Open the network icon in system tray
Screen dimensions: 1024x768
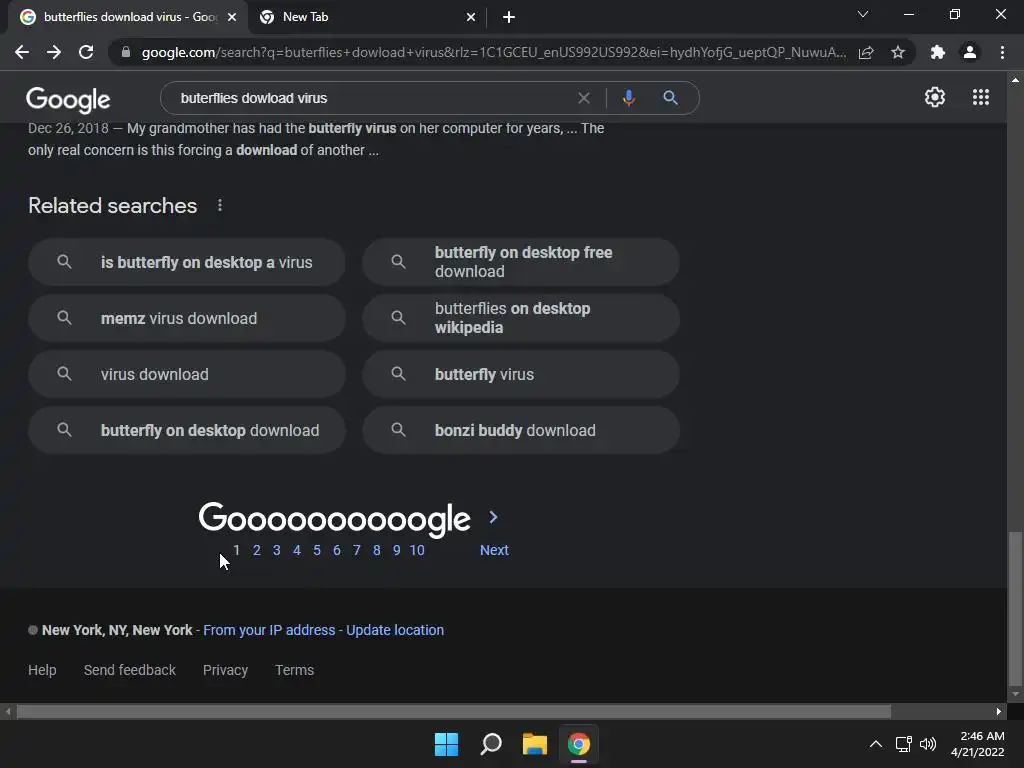point(904,744)
